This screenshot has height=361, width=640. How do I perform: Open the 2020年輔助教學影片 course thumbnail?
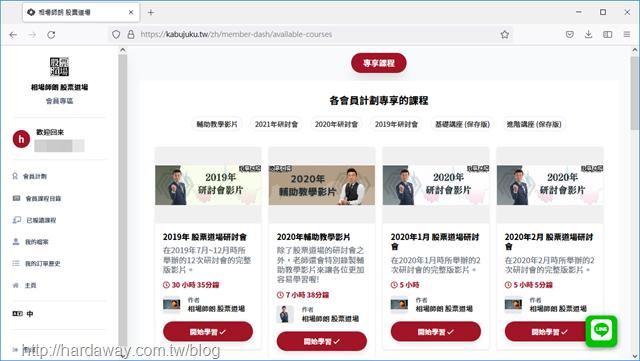tap(322, 185)
